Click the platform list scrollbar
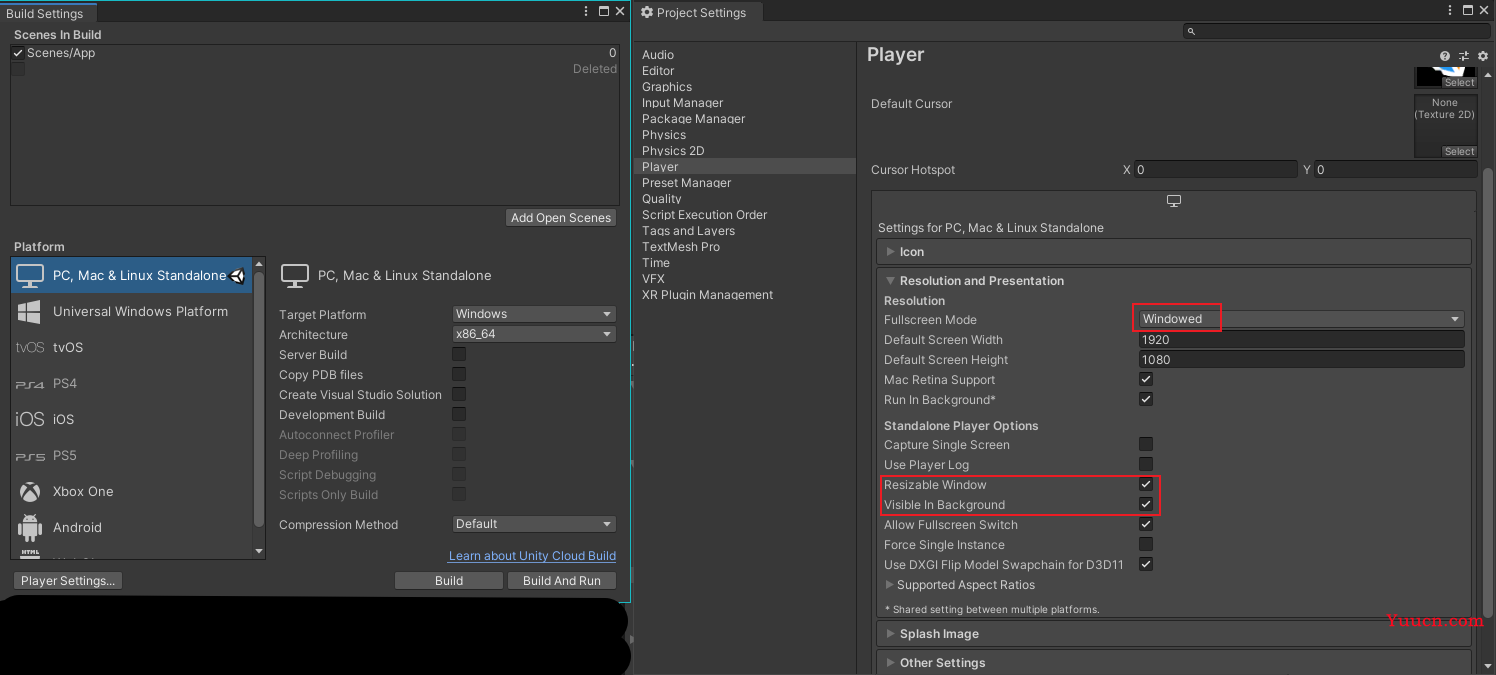Image resolution: width=1496 pixels, height=675 pixels. [x=259, y=398]
